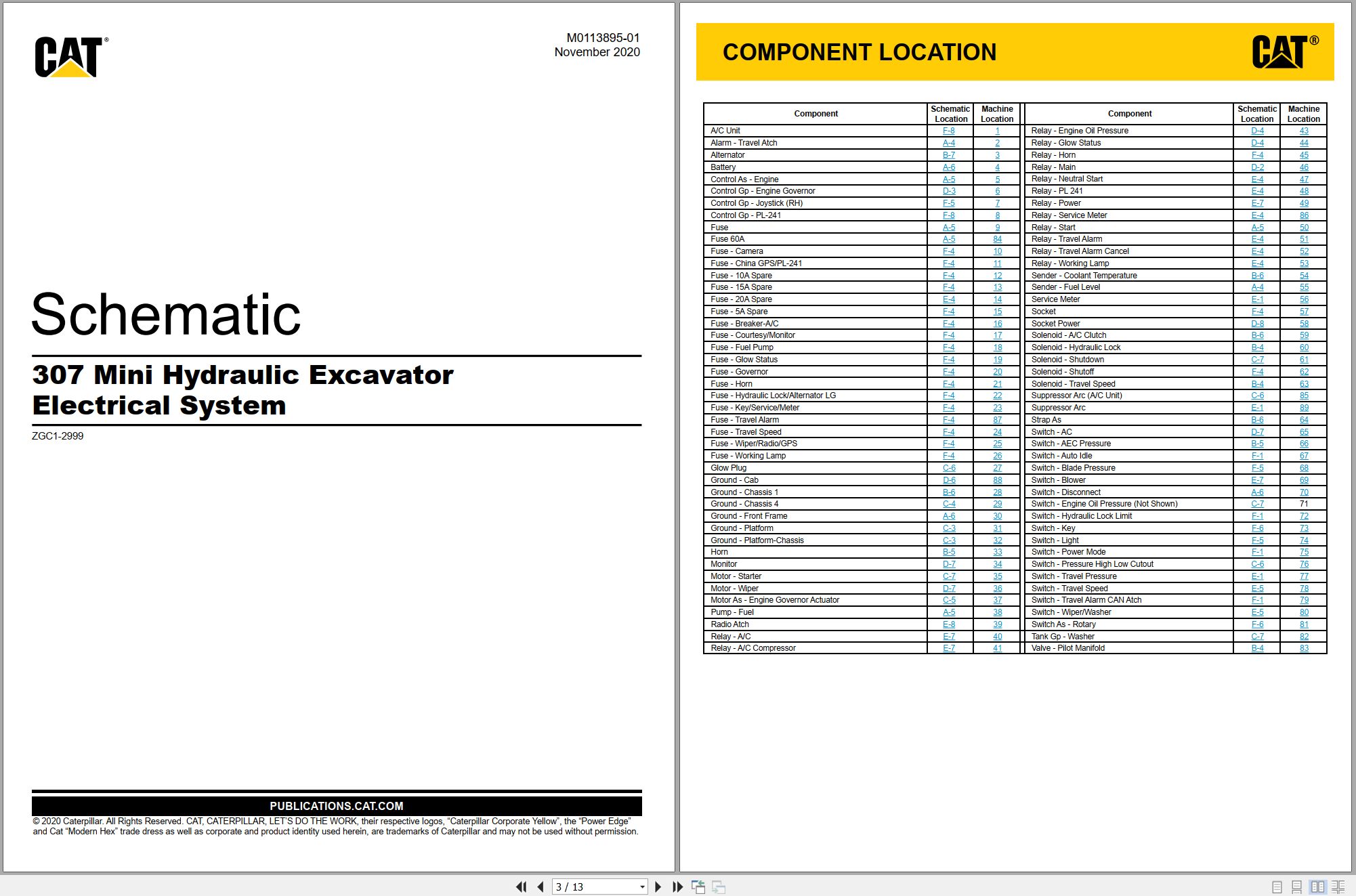Click schematic link D-7 for Switch - AC
This screenshot has width=1356, height=896.
pyautogui.click(x=1257, y=432)
